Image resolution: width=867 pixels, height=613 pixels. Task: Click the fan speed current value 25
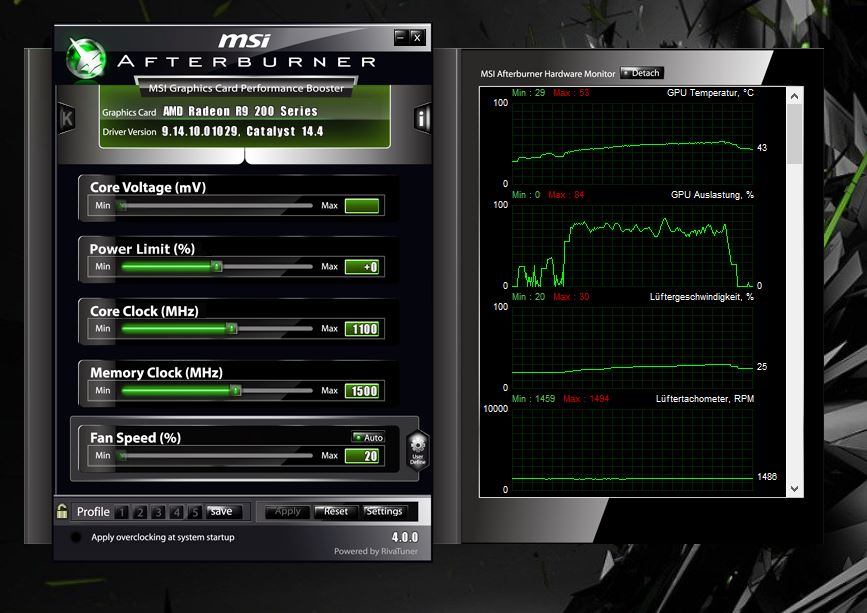pos(762,366)
